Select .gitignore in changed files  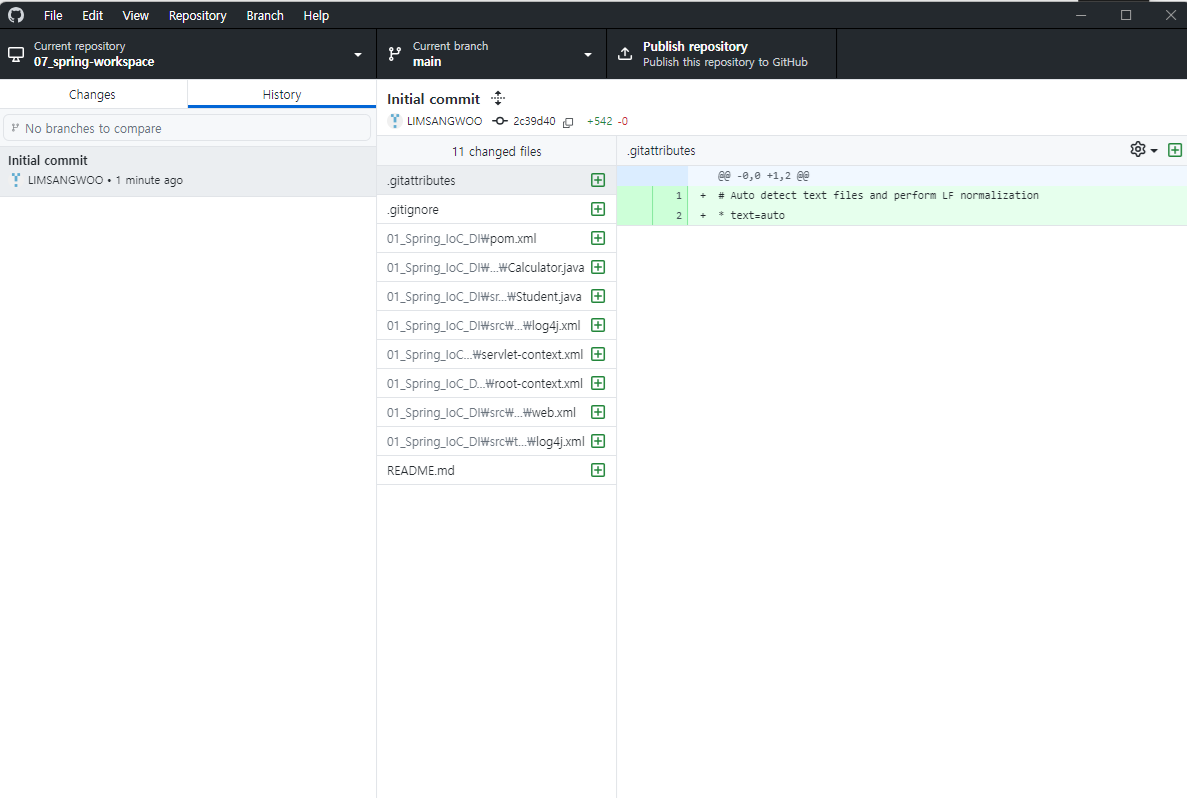point(497,209)
